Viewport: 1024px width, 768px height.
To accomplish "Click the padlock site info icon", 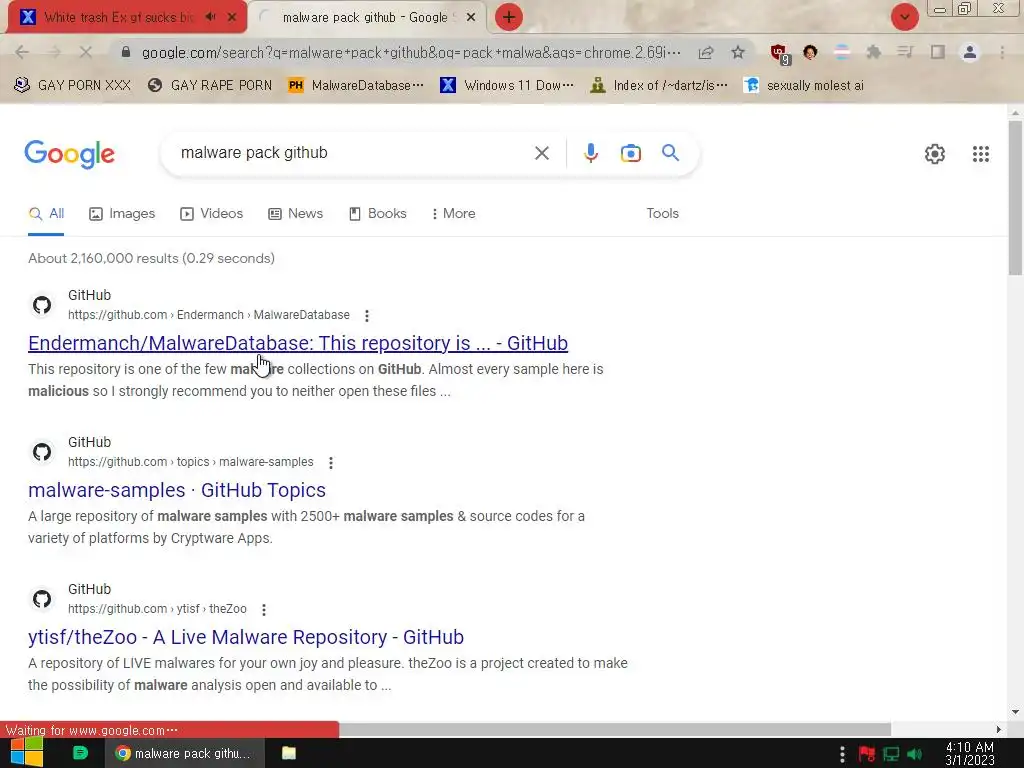I will tap(126, 52).
